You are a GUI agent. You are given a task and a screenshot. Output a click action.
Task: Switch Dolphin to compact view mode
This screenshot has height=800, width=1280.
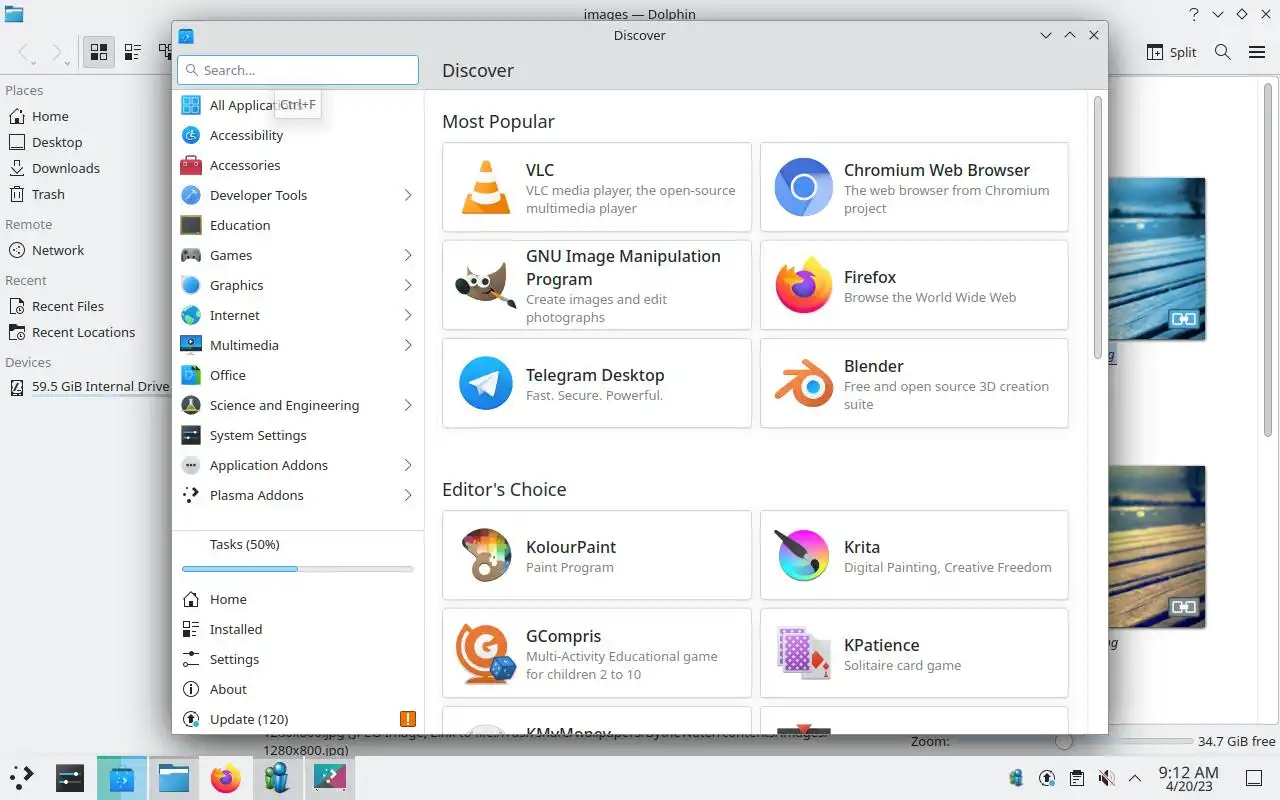(132, 53)
